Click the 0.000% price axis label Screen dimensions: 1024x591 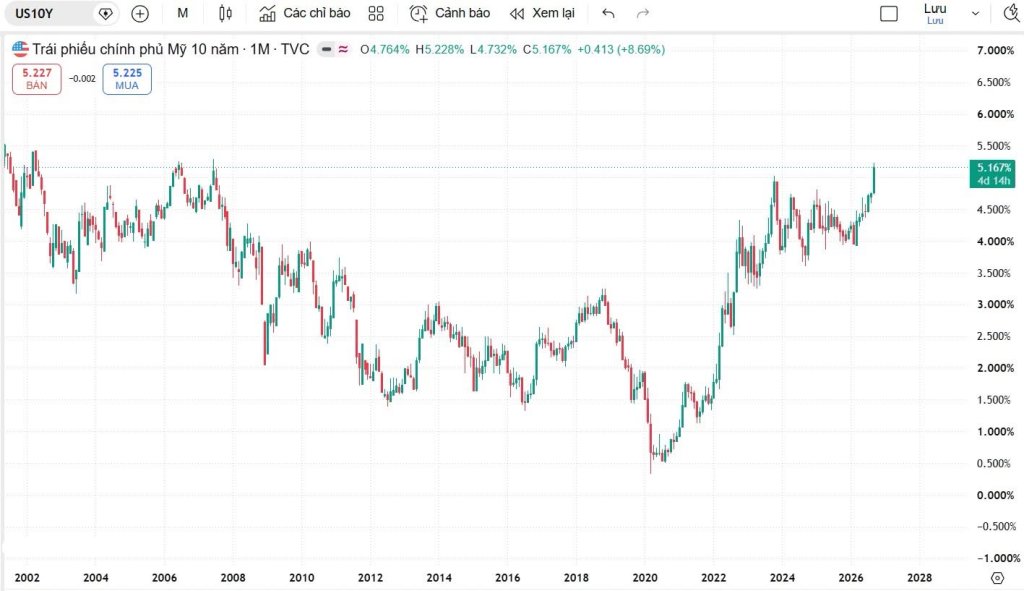point(995,495)
